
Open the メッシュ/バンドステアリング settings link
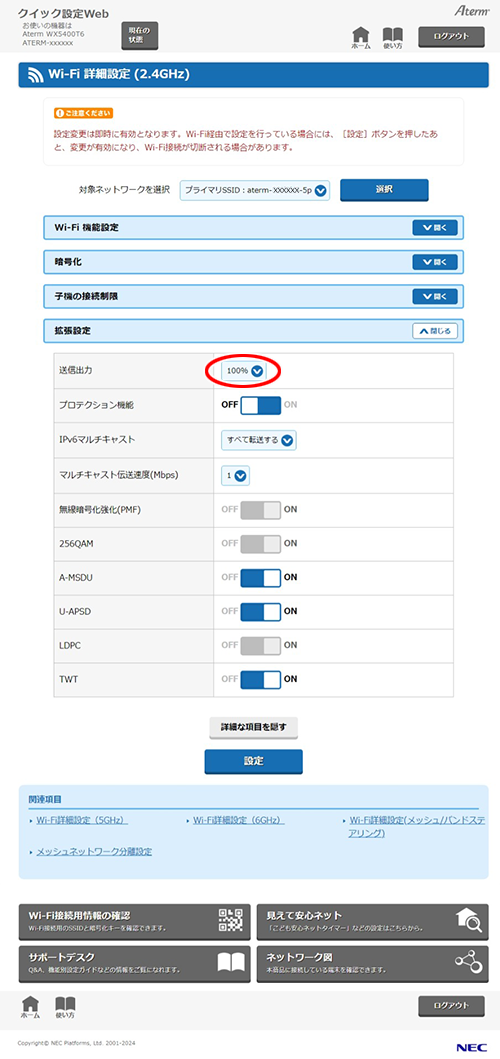pyautogui.click(x=416, y=827)
